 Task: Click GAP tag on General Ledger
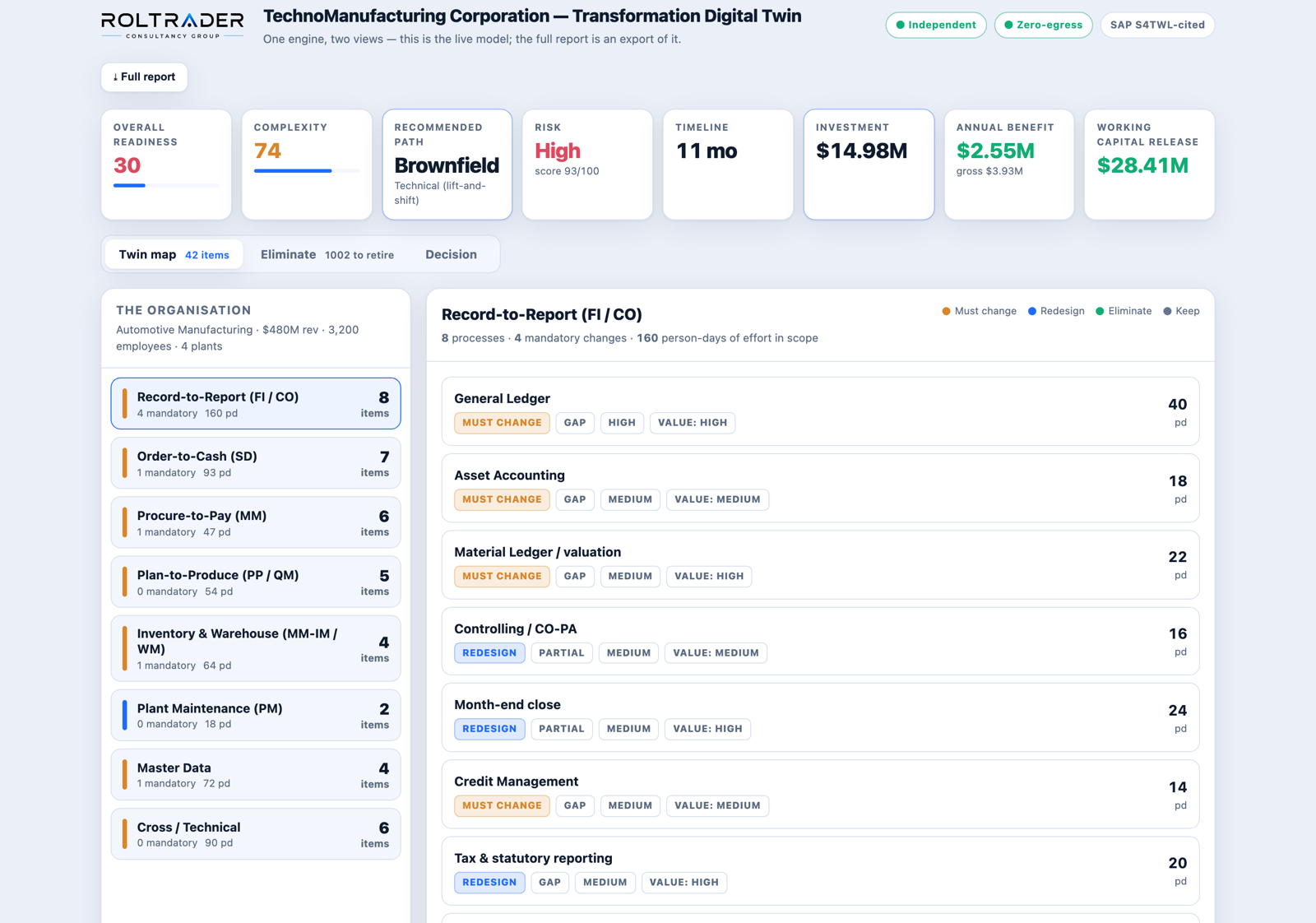tap(575, 423)
